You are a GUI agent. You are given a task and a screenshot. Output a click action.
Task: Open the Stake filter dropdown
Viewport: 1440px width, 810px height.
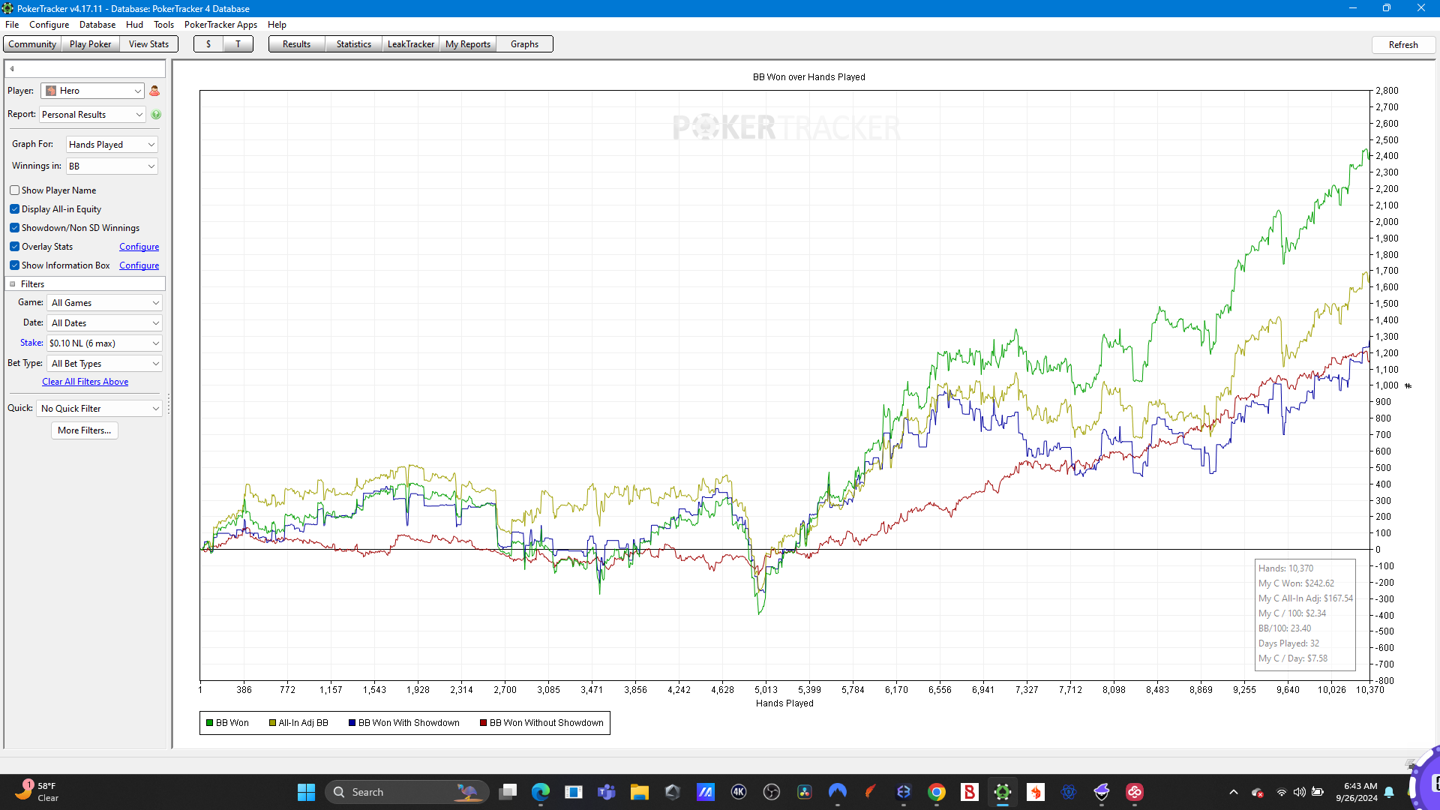pos(104,343)
